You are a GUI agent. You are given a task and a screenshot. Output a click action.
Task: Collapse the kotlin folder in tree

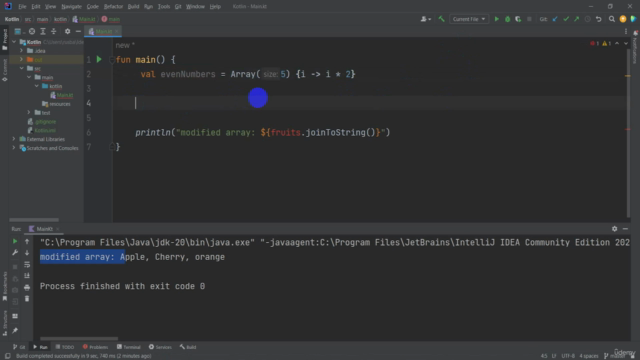point(37,86)
